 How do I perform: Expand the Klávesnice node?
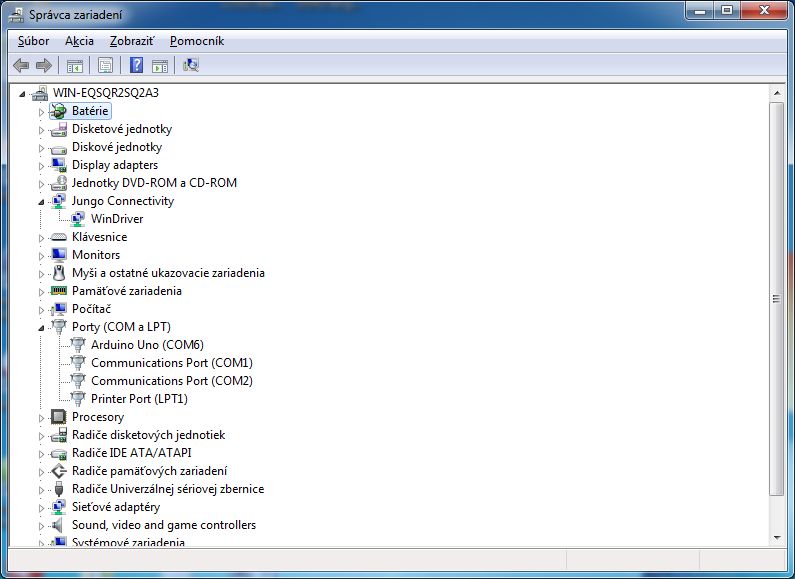click(x=42, y=238)
